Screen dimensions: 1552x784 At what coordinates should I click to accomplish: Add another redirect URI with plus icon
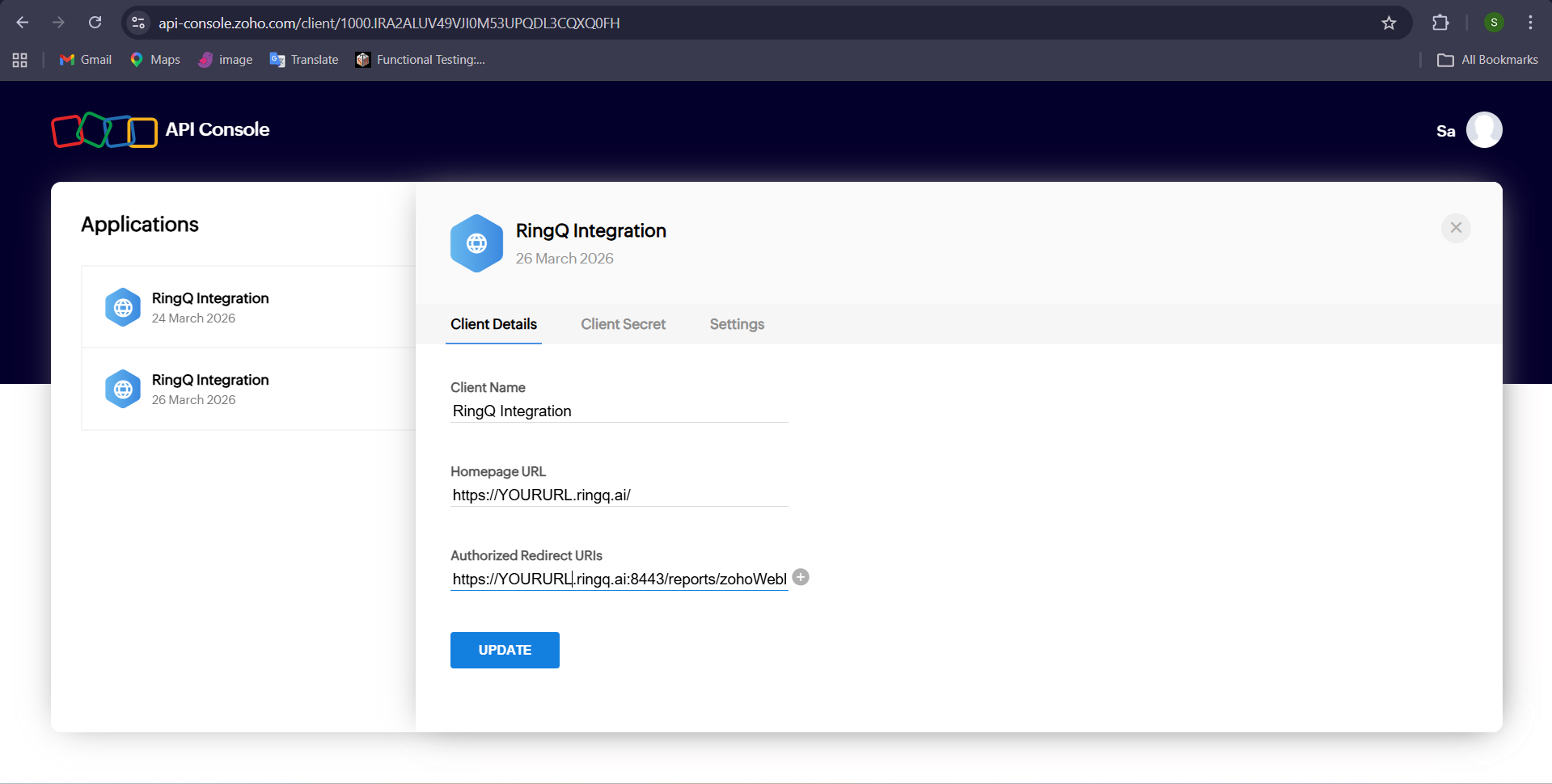[x=801, y=577]
